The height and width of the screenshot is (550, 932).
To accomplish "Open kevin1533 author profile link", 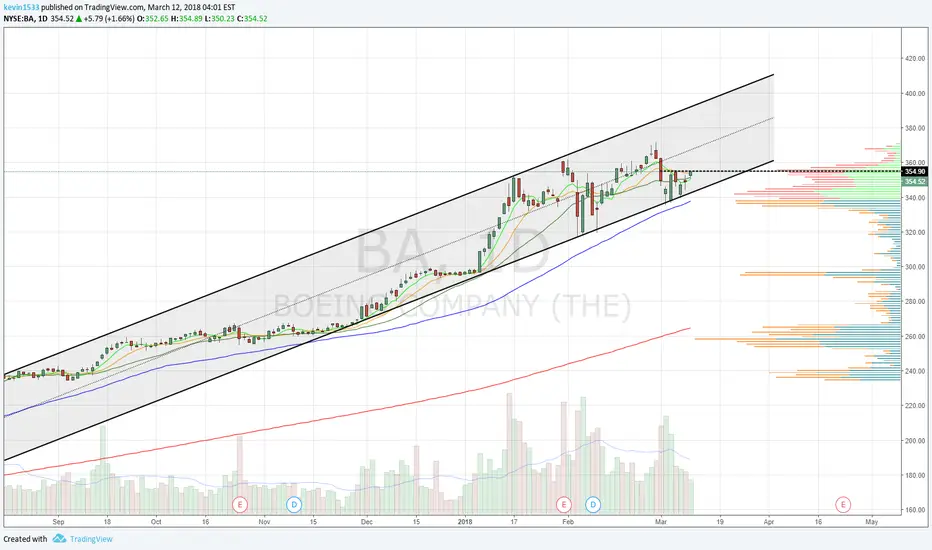I will click(21, 8).
